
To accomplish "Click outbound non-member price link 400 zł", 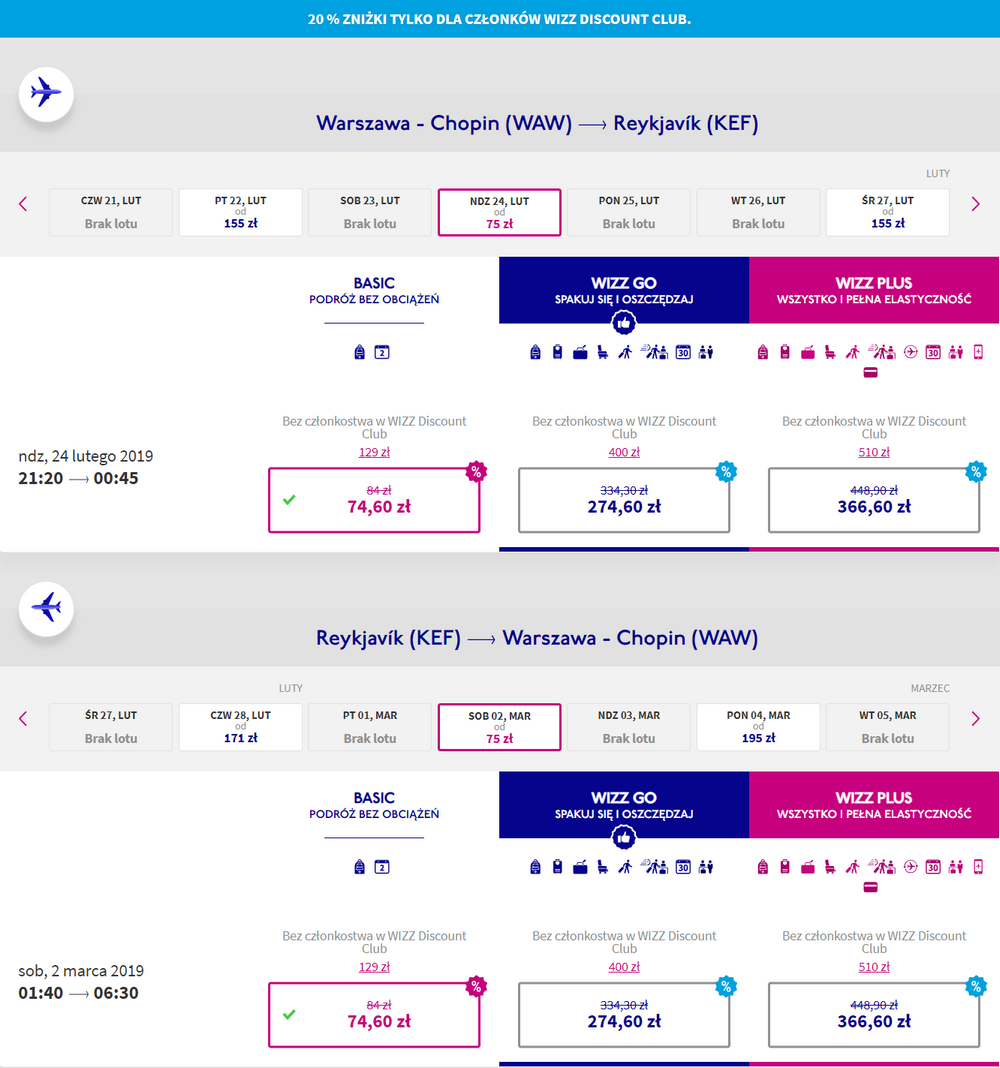I will (624, 452).
